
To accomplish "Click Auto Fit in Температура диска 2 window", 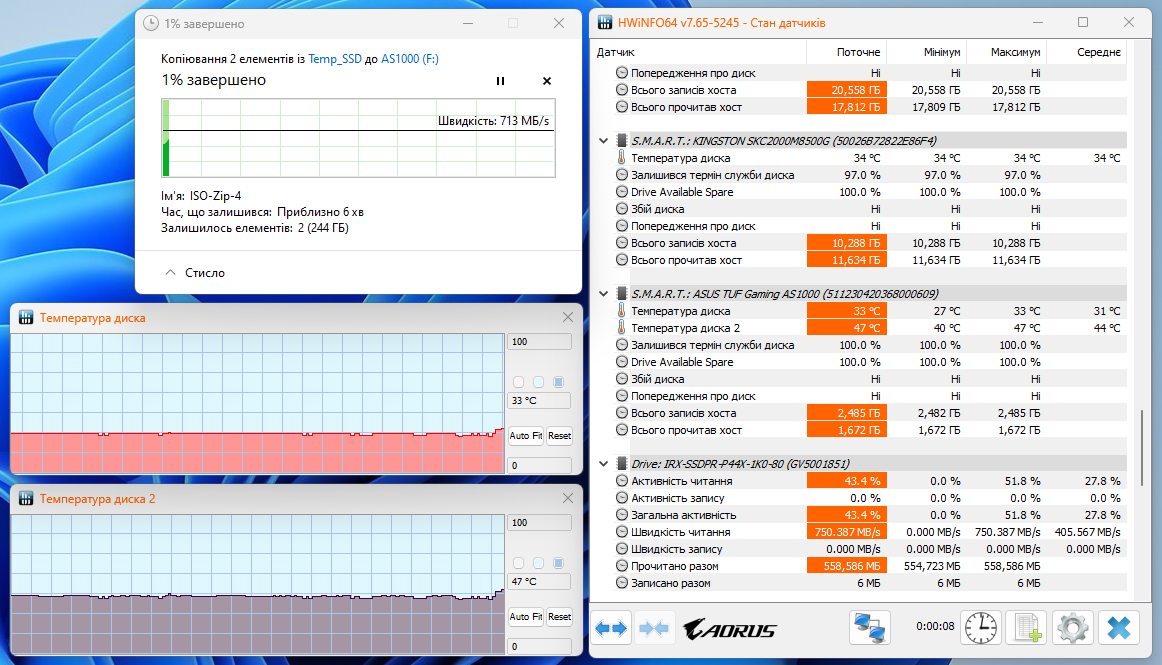I will 525,617.
